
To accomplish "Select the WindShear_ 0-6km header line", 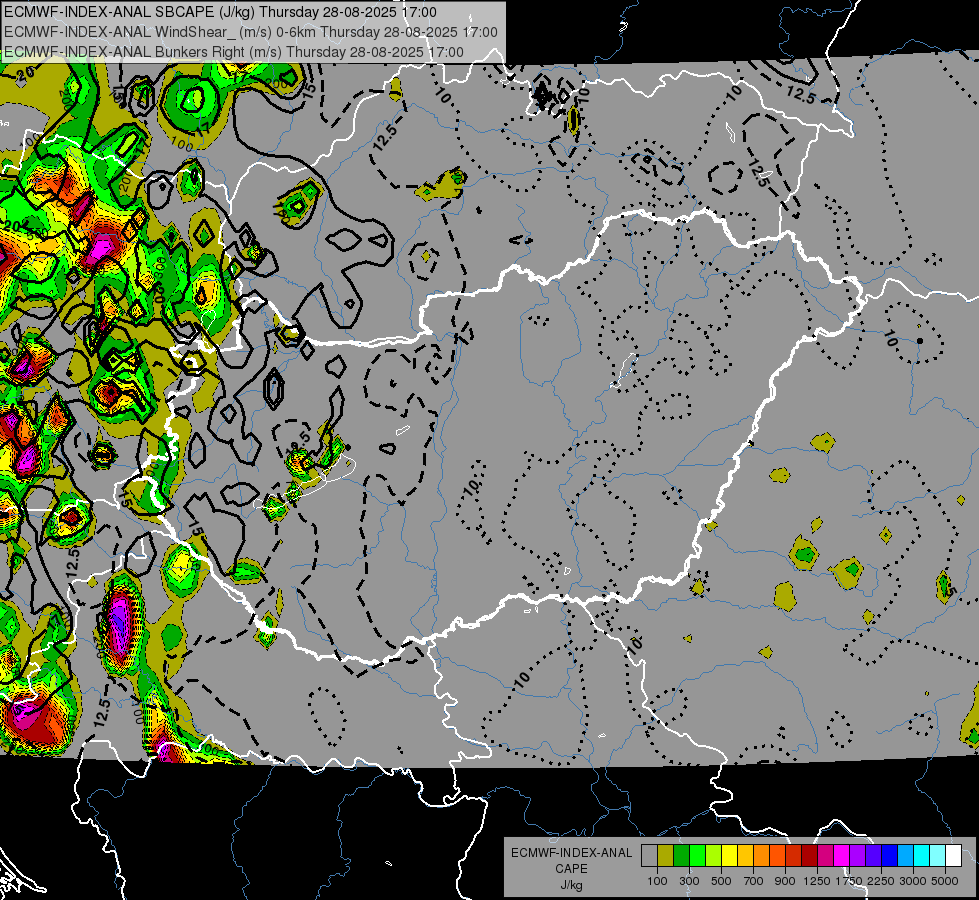I will click(x=251, y=32).
